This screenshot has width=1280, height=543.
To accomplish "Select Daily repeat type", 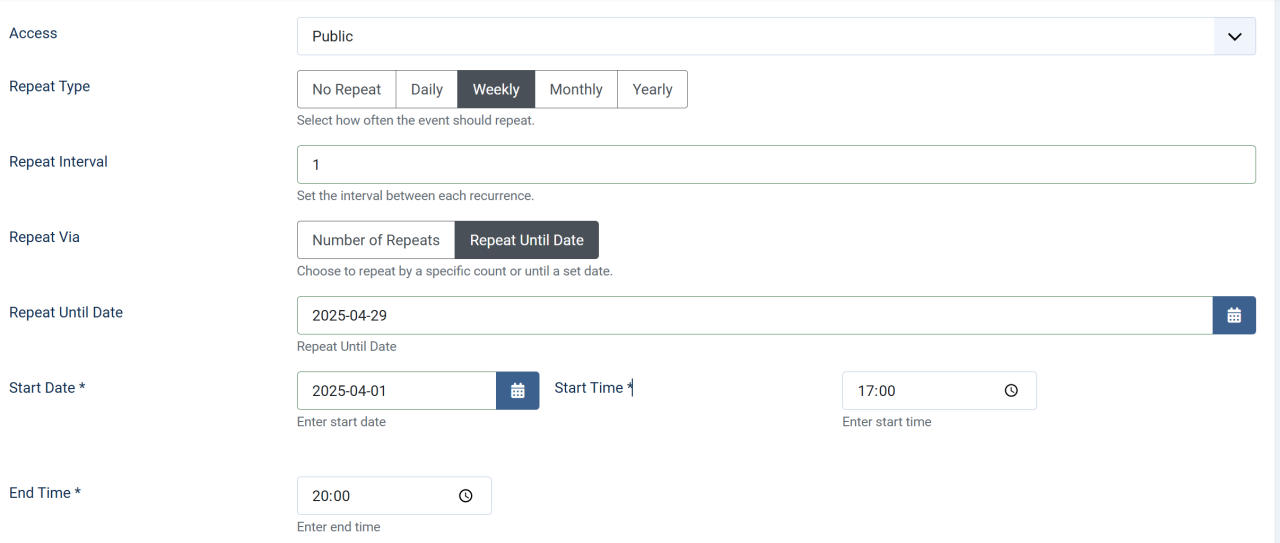I will click(427, 89).
